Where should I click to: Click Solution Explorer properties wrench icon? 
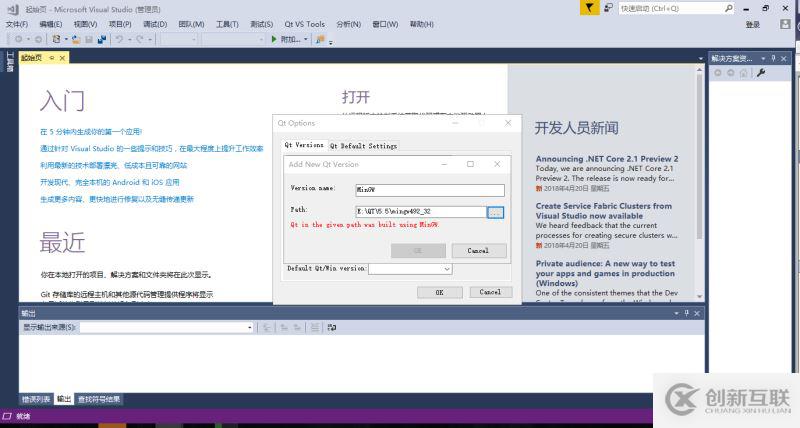point(761,73)
